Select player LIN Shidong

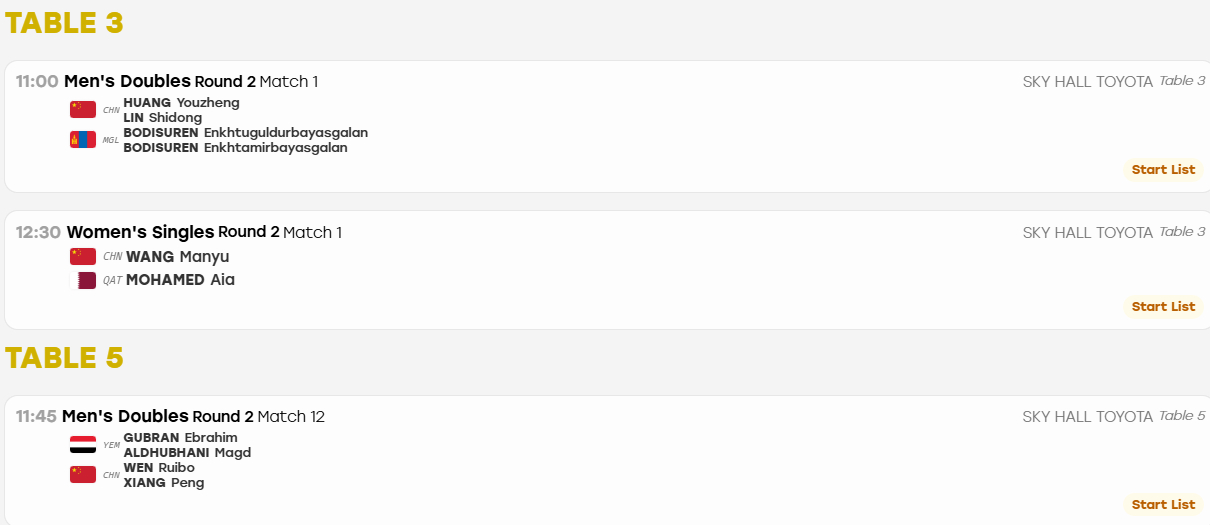(x=162, y=118)
